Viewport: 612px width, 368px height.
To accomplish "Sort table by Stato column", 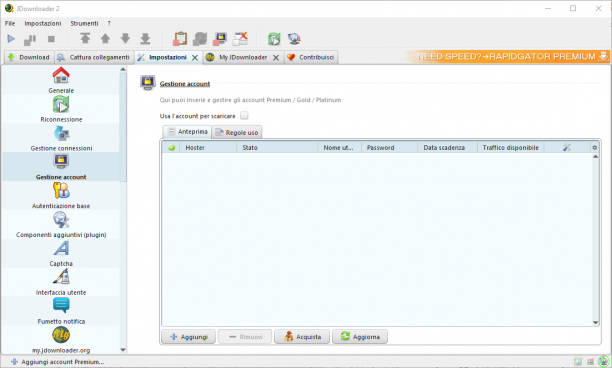I will (278, 148).
